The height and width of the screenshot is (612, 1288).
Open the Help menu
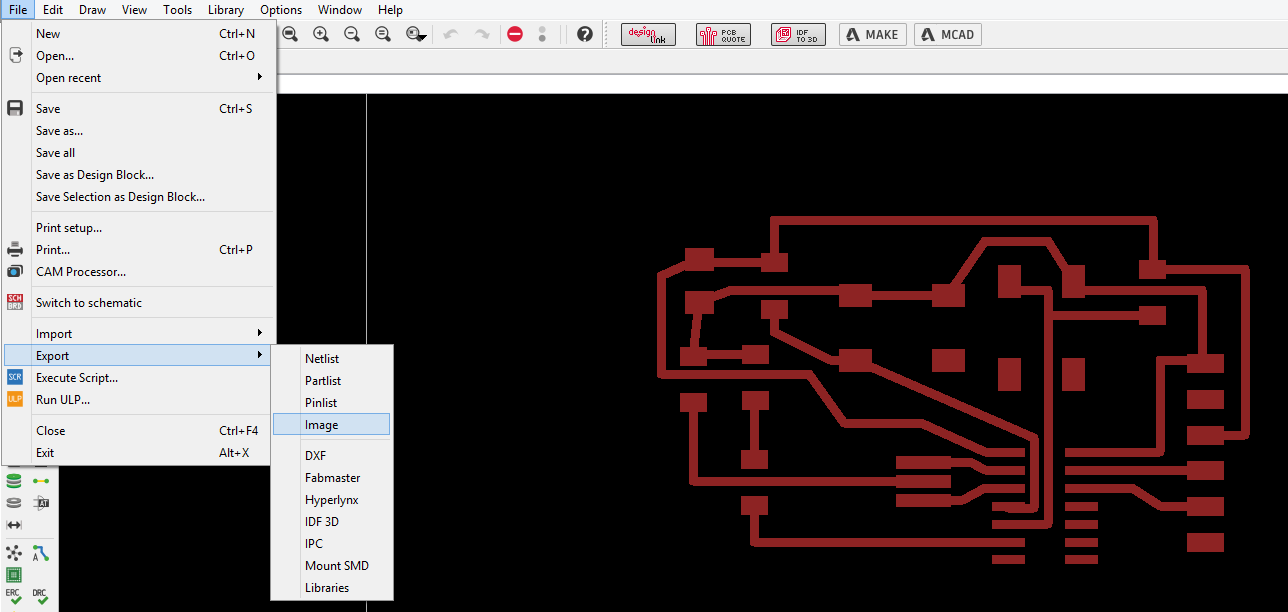tap(391, 10)
